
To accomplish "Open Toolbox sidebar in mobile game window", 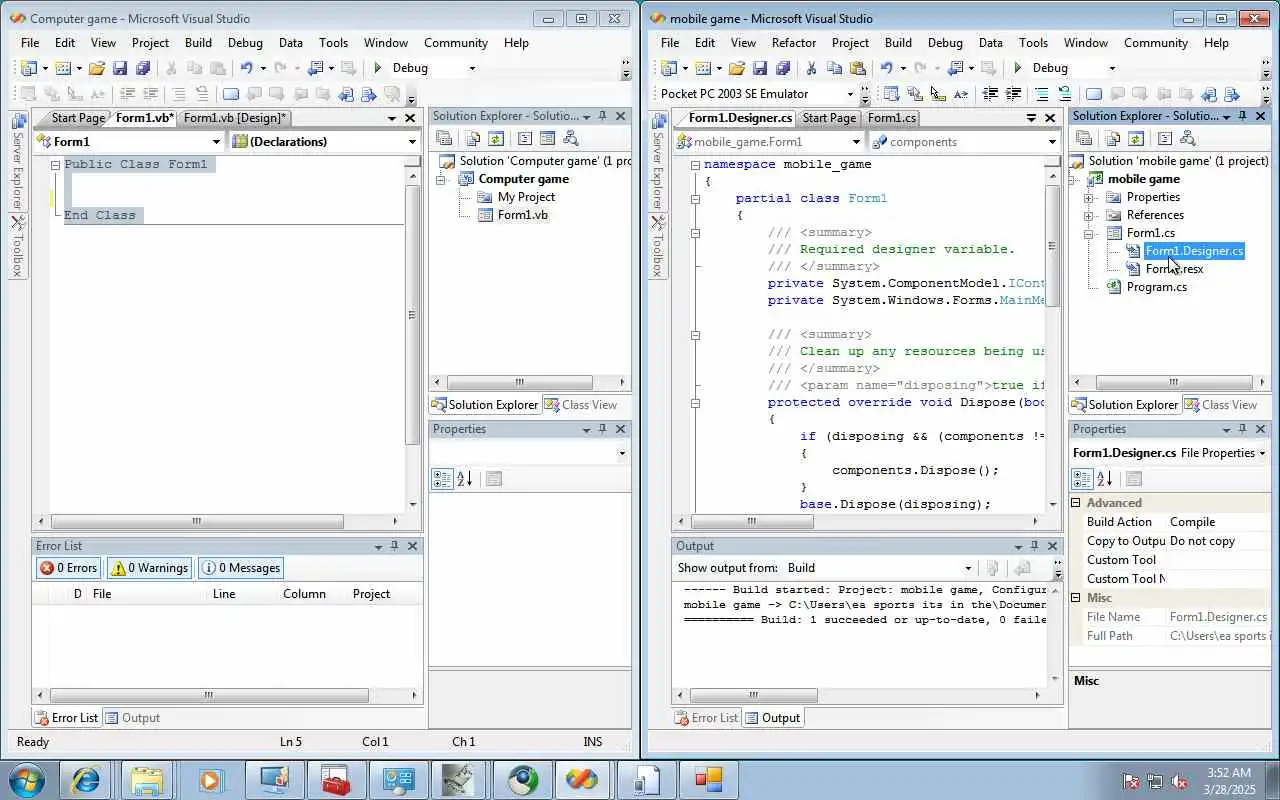I will point(658,248).
